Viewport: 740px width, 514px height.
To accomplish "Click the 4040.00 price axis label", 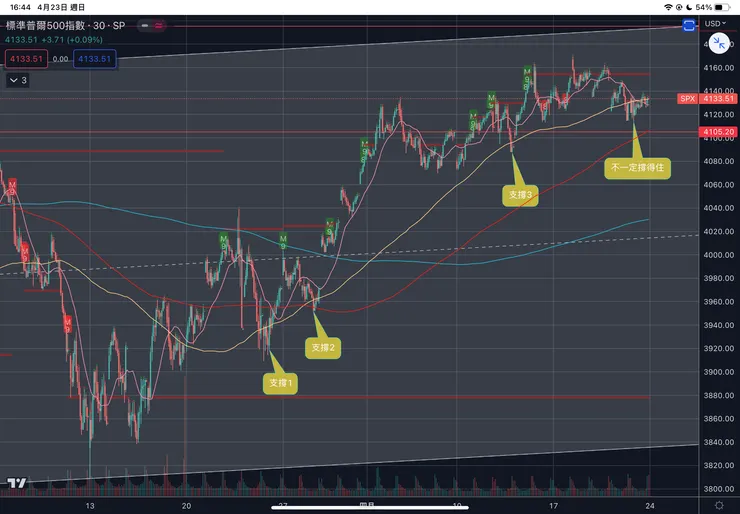I will [719, 208].
